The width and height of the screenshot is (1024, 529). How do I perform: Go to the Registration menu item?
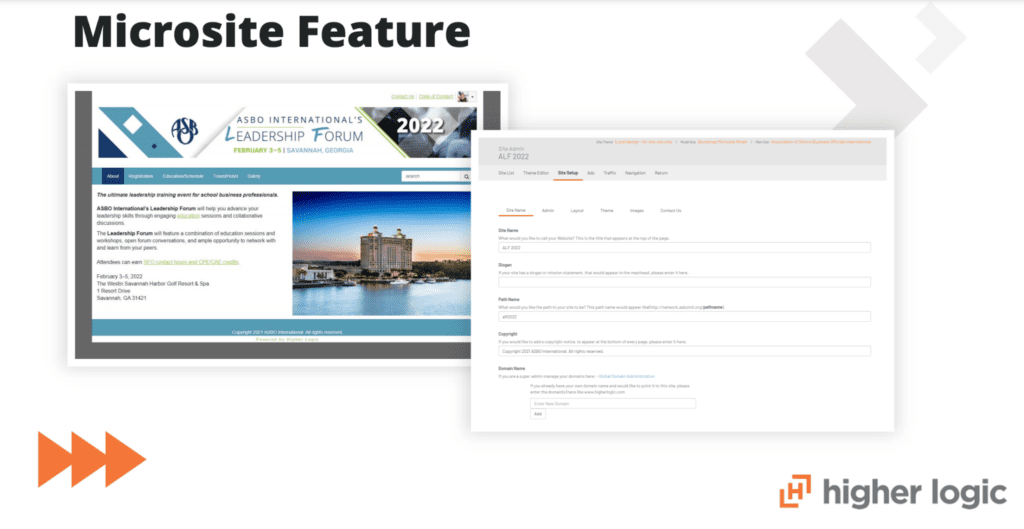coord(141,175)
